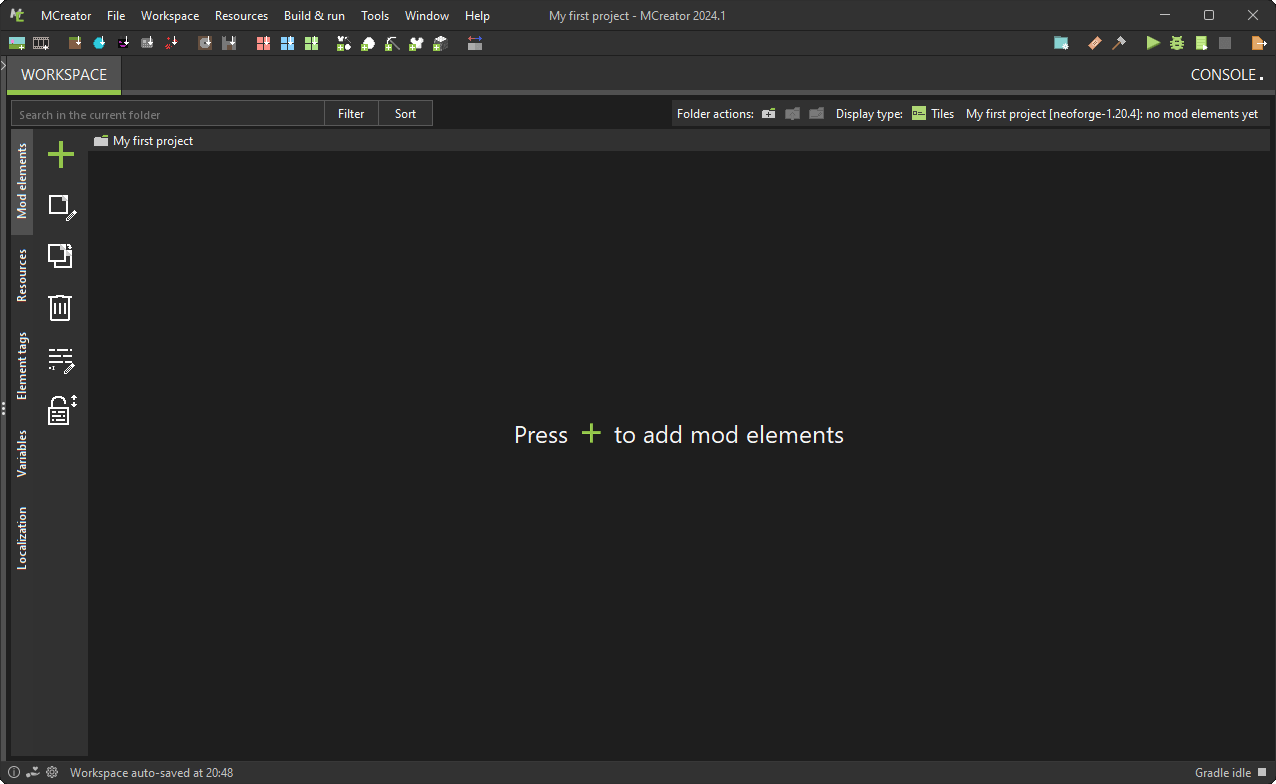Screen dimensions: 1276x784
Task: Click the duplicate mod element icon
Action: pos(61,256)
